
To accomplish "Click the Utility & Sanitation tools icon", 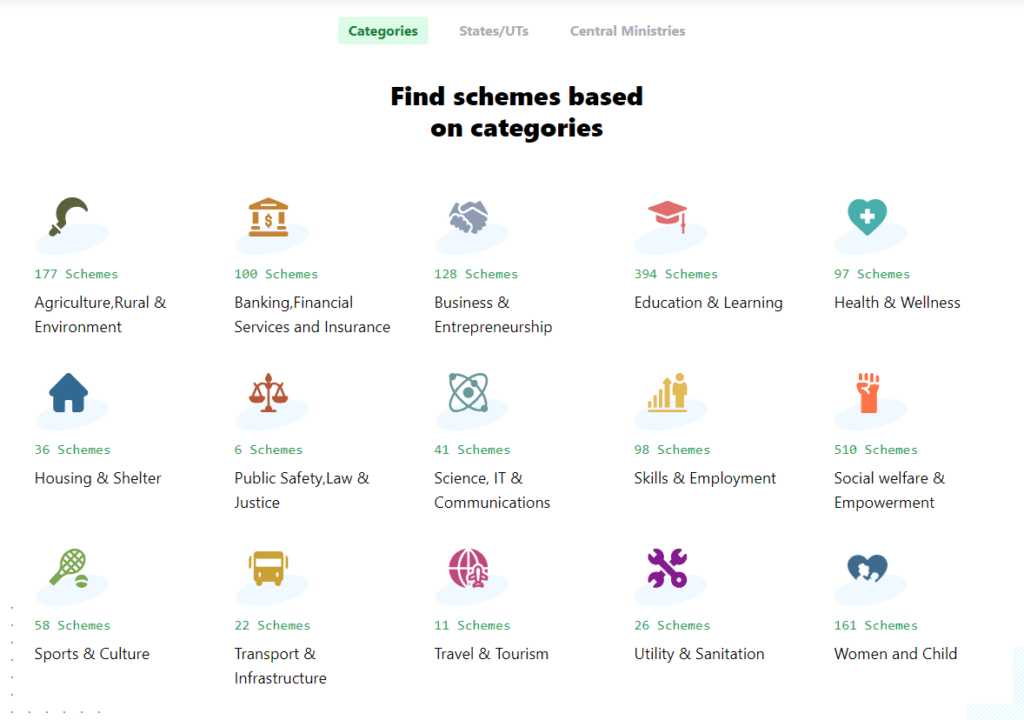I will tap(667, 568).
